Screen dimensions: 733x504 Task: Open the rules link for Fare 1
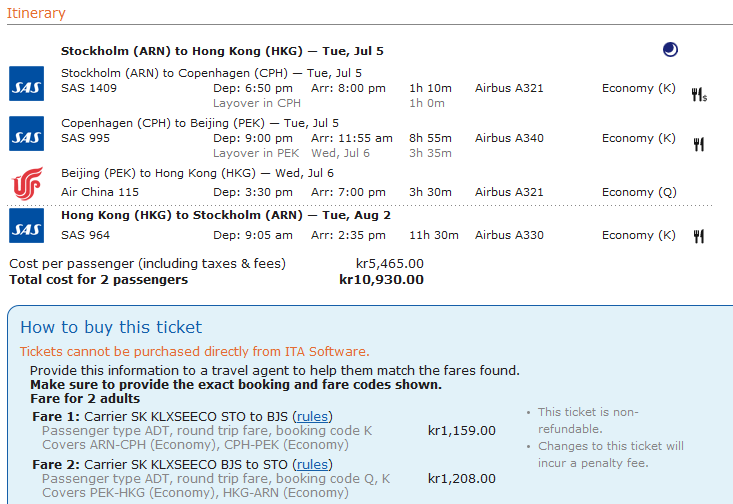coord(312,416)
